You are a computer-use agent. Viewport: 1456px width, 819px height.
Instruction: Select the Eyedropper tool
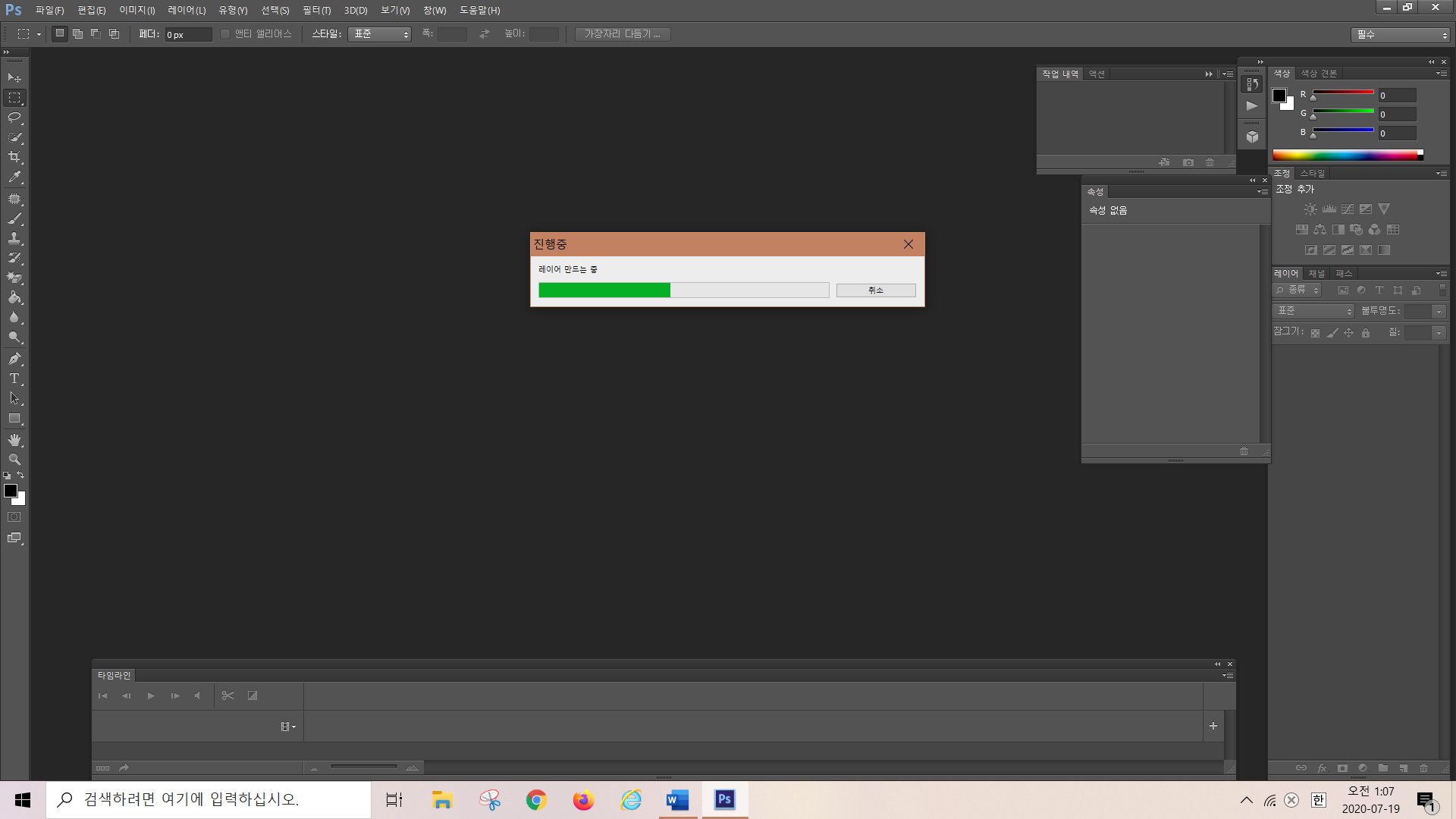pyautogui.click(x=14, y=177)
